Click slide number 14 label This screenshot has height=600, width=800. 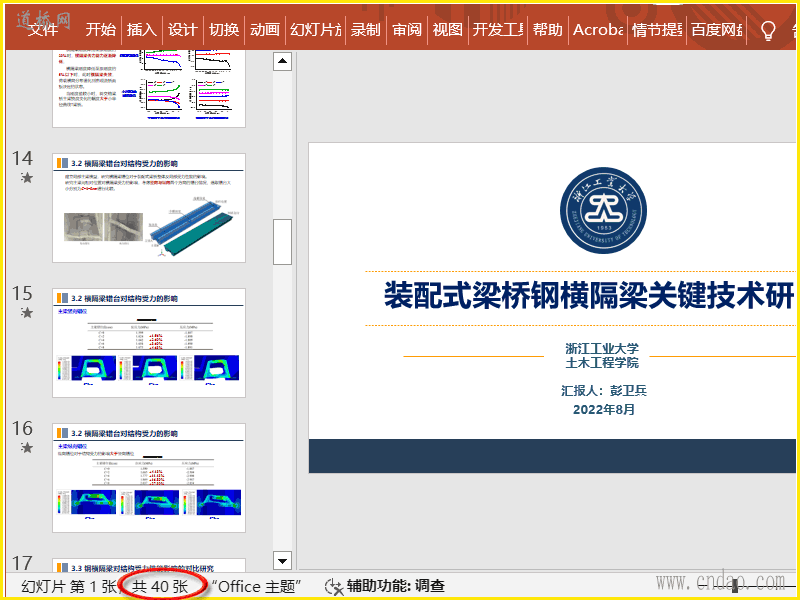[22, 158]
